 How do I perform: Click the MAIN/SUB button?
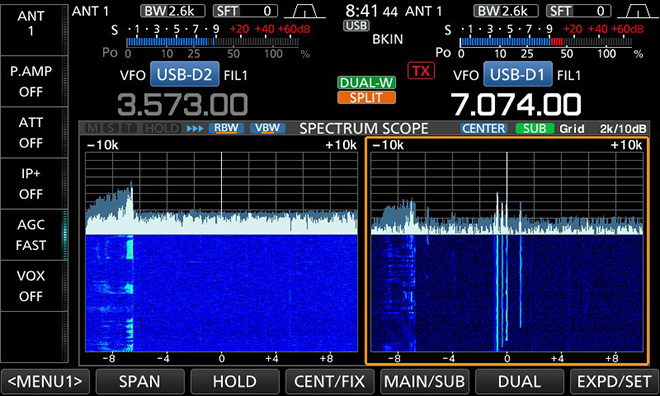coord(424,382)
